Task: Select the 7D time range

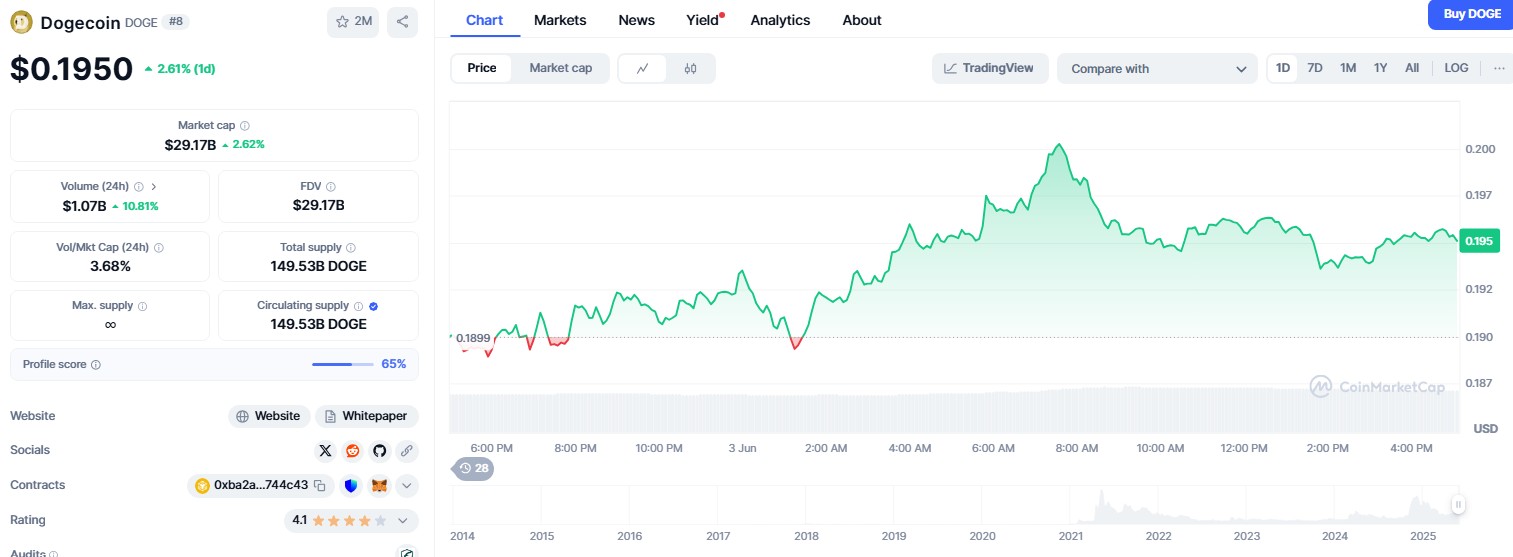Action: point(1315,68)
